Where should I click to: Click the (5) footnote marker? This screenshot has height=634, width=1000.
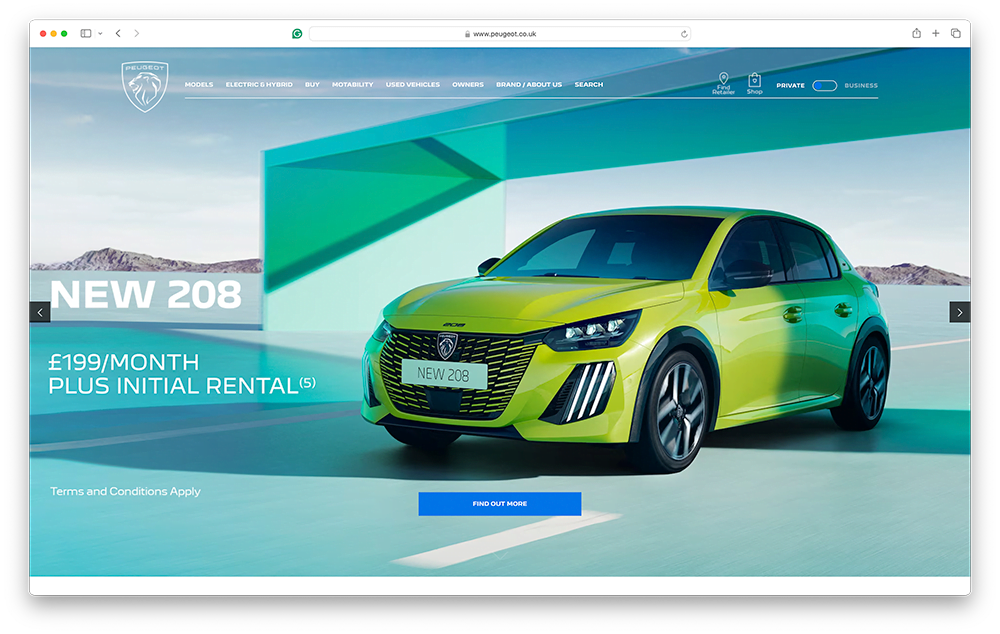[x=308, y=382]
